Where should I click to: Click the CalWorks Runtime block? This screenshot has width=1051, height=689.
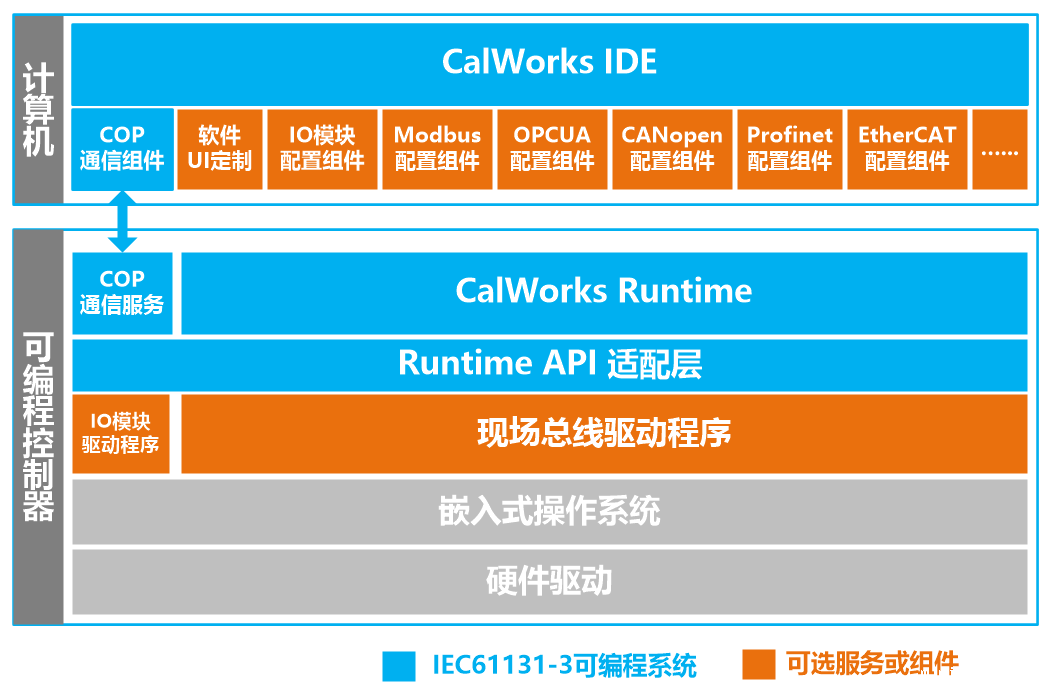(x=603, y=293)
